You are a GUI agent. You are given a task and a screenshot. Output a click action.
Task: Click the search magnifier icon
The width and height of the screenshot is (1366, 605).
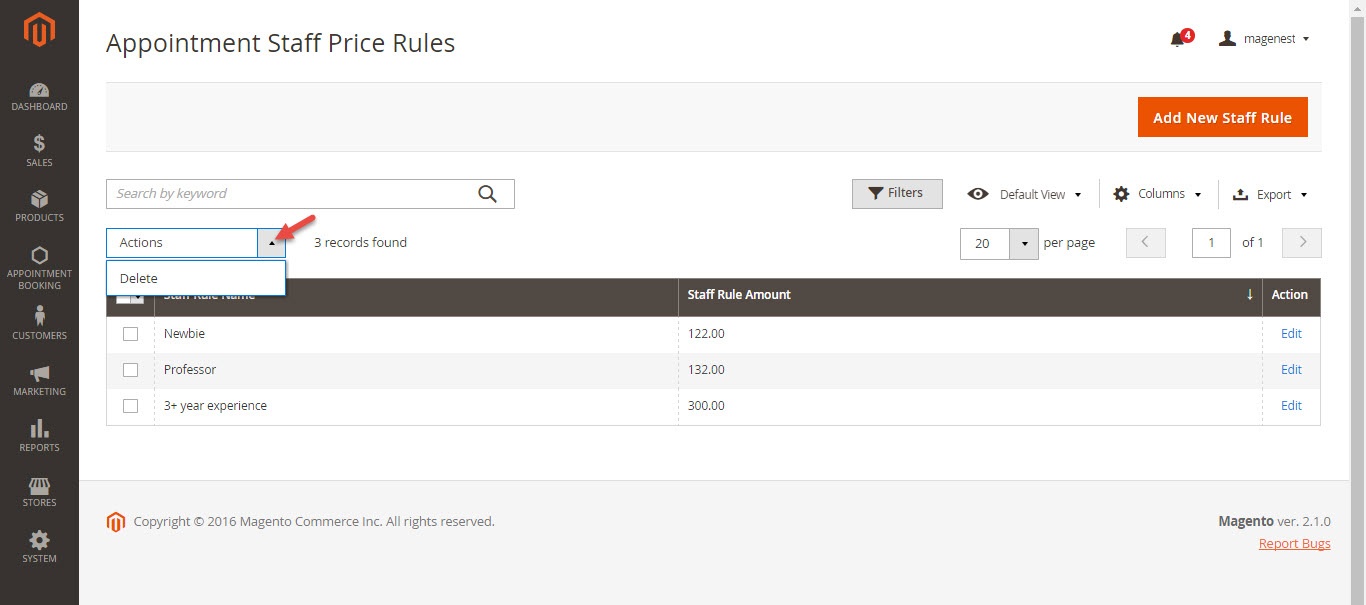(487, 194)
